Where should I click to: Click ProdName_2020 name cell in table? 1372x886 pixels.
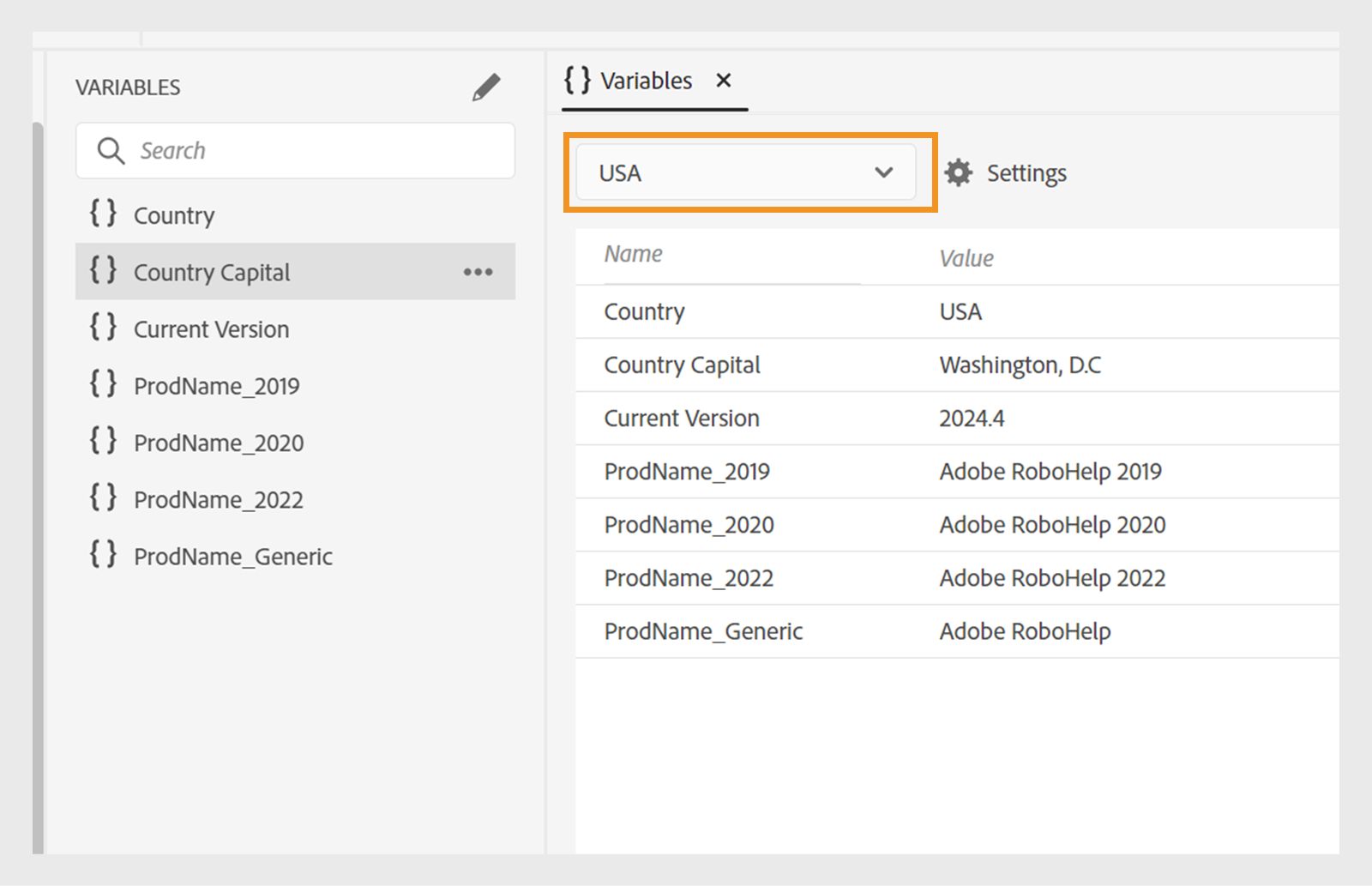[x=689, y=525]
